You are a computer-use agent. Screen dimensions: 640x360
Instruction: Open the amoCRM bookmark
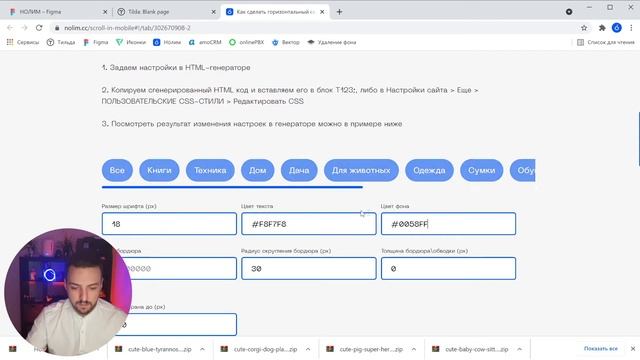coord(204,42)
